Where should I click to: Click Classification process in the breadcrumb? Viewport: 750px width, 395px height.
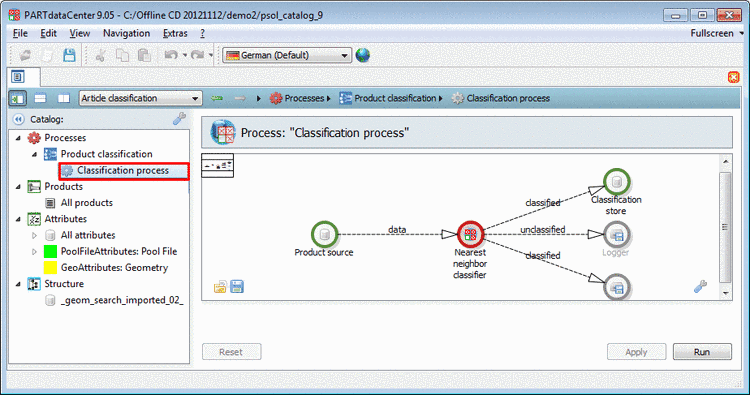(508, 99)
